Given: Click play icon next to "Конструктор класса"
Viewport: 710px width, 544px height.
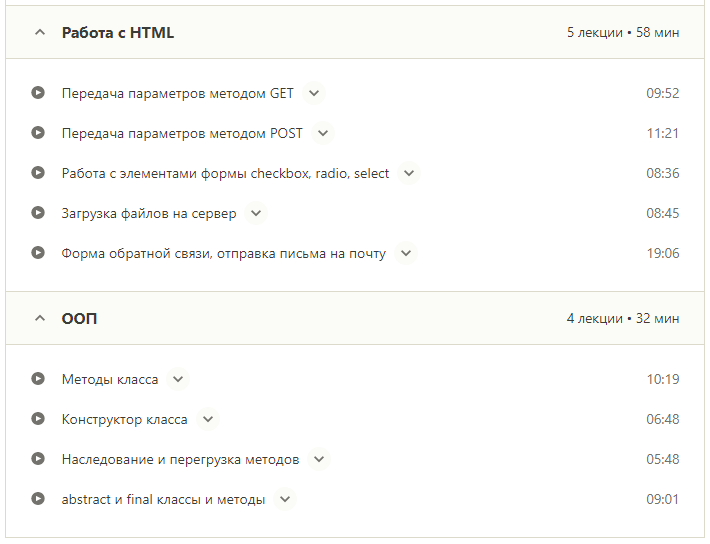Looking at the screenshot, I should click(x=38, y=419).
